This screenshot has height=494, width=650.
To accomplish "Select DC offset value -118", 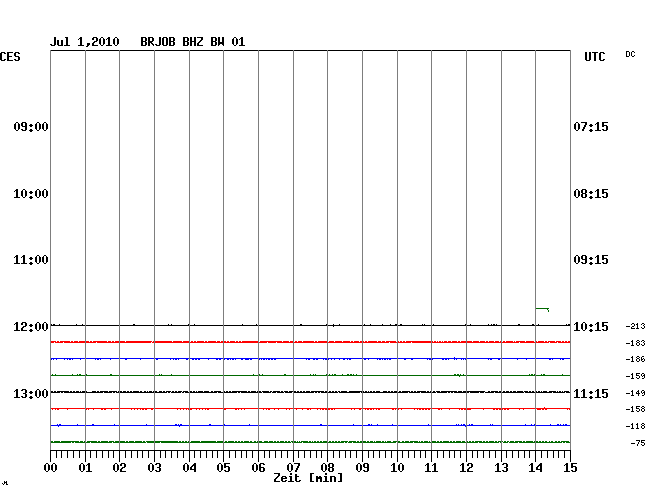I will pos(635,426).
